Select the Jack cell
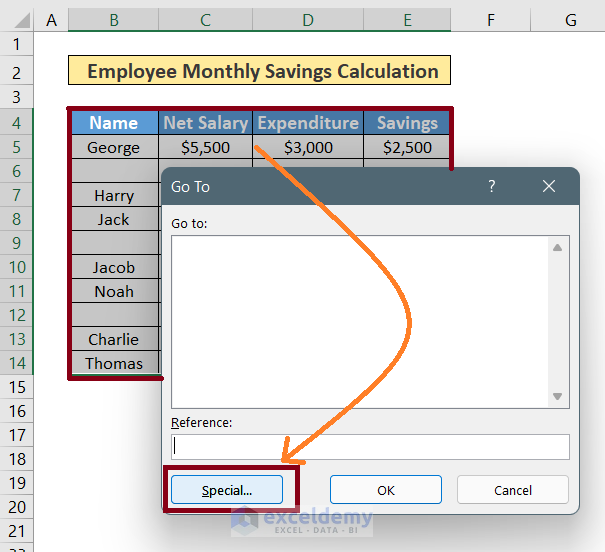 click(115, 219)
